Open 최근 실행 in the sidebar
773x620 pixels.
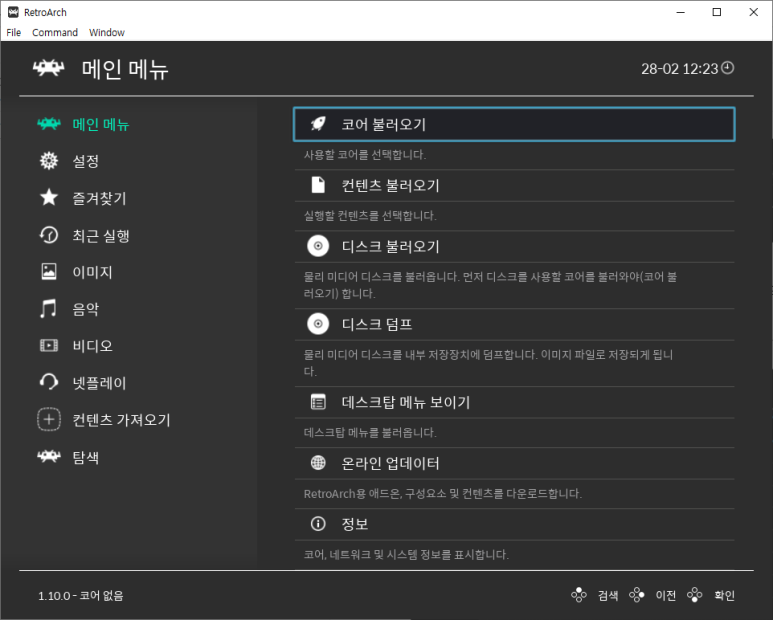pos(101,236)
